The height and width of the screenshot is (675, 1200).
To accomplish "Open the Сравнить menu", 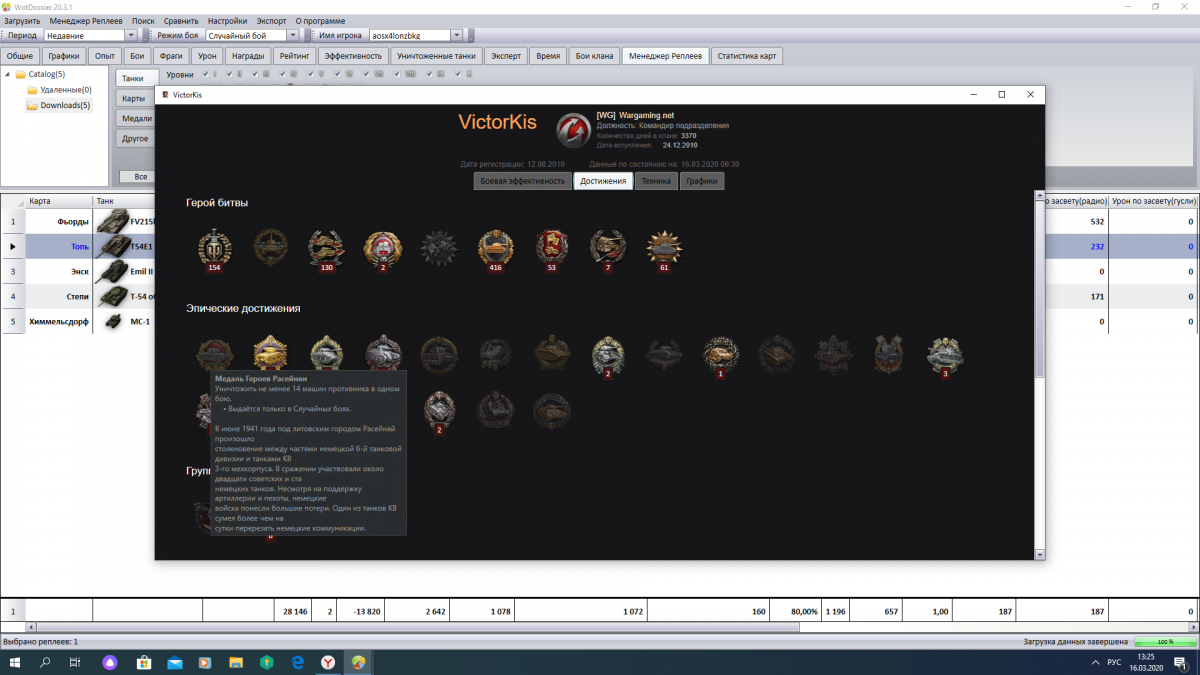I will coord(181,21).
